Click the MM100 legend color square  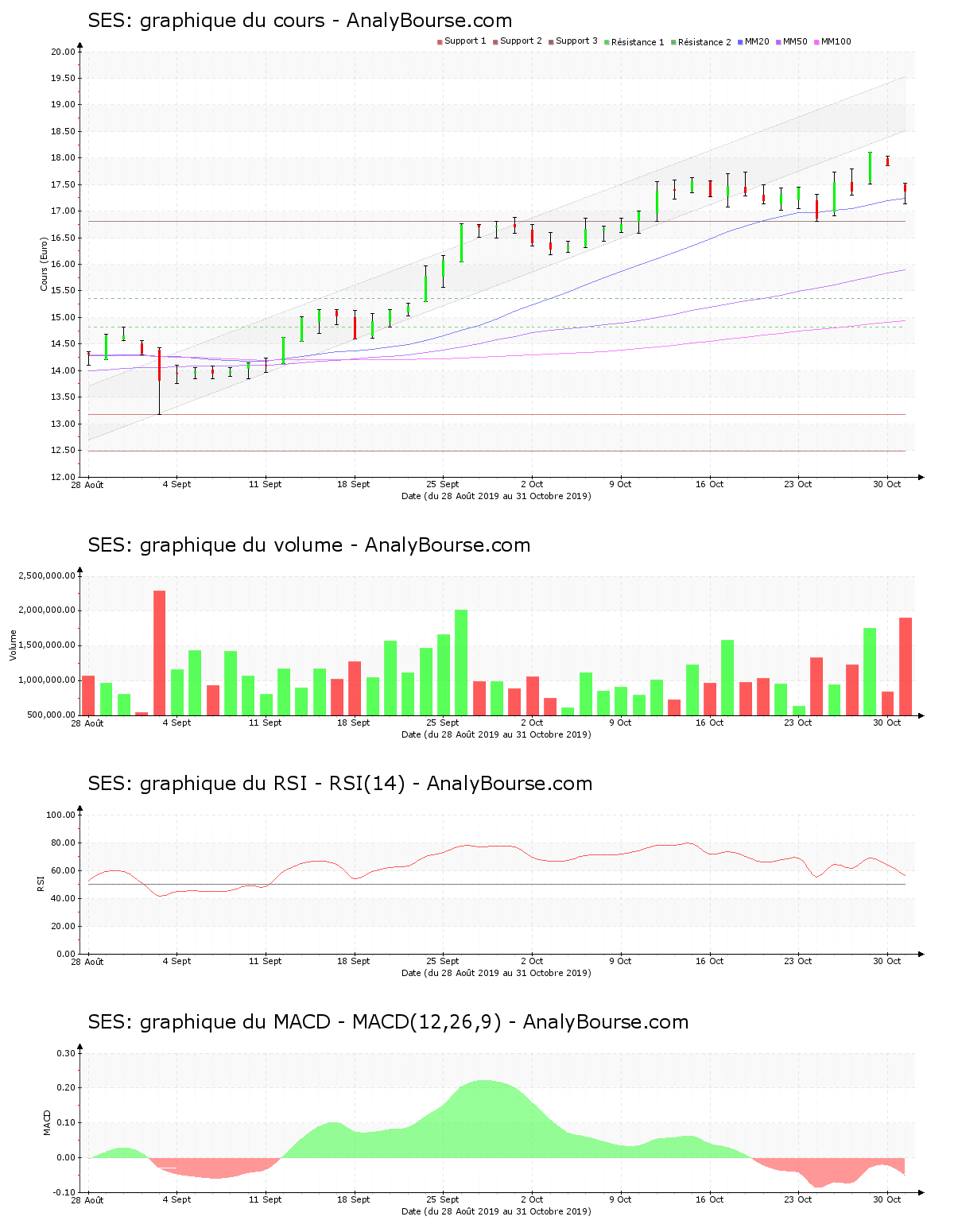tap(816, 42)
